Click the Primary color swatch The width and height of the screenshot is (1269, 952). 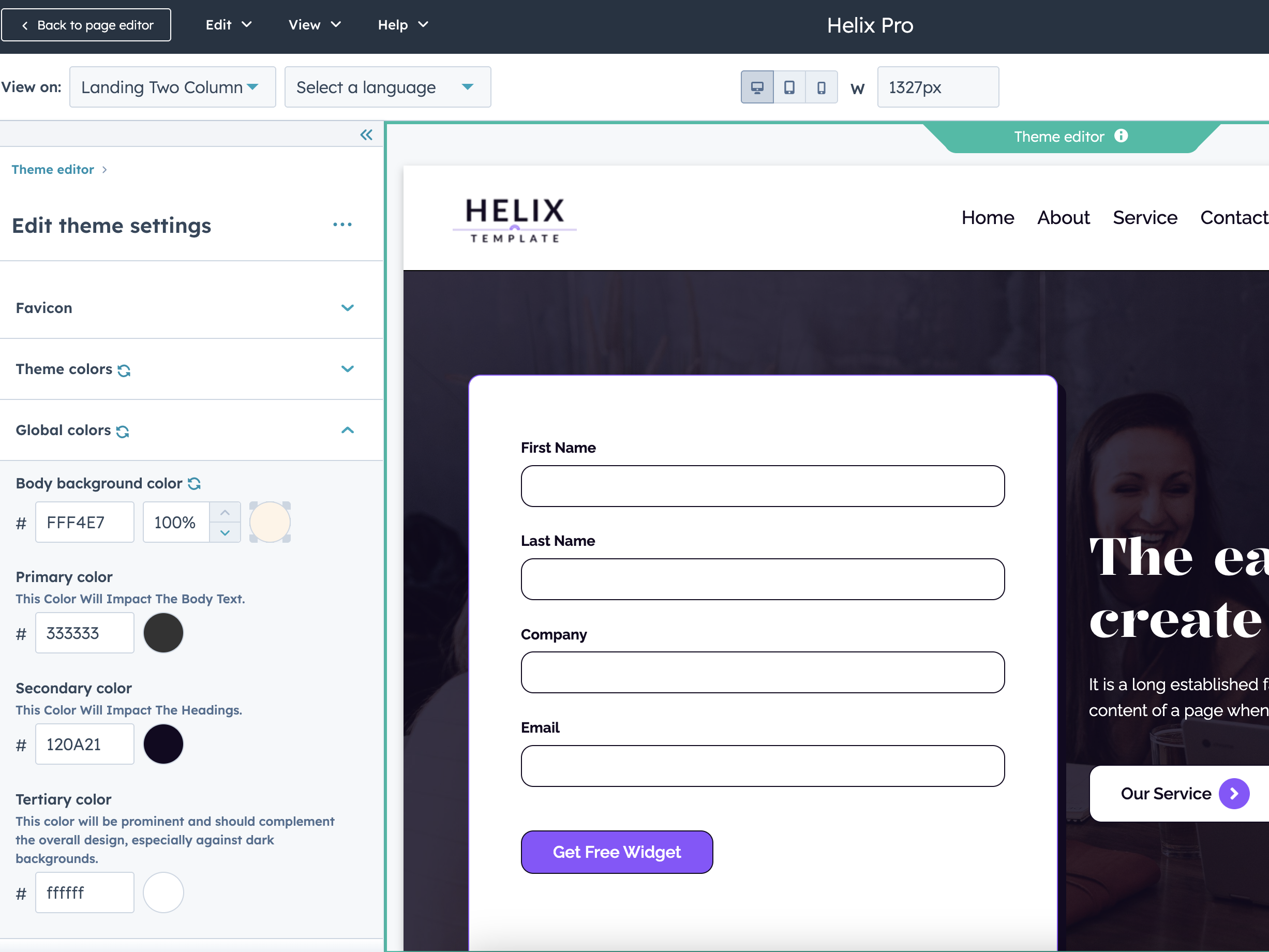coord(163,632)
